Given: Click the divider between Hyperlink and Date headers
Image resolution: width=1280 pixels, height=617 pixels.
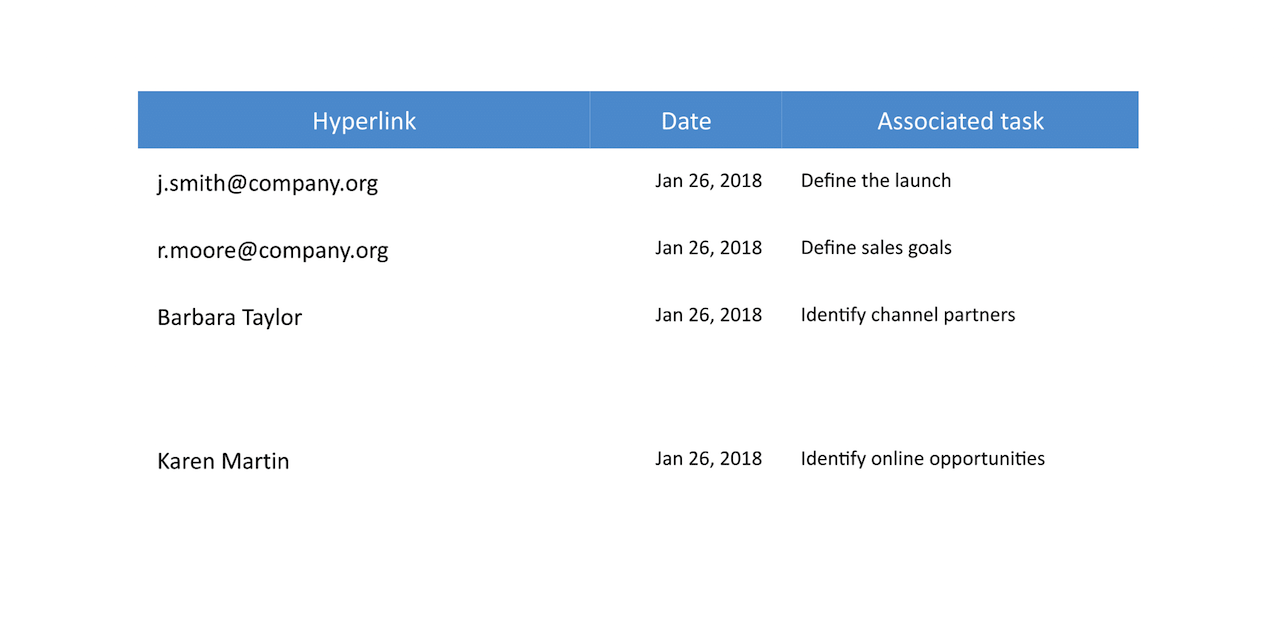Looking at the screenshot, I should [590, 121].
